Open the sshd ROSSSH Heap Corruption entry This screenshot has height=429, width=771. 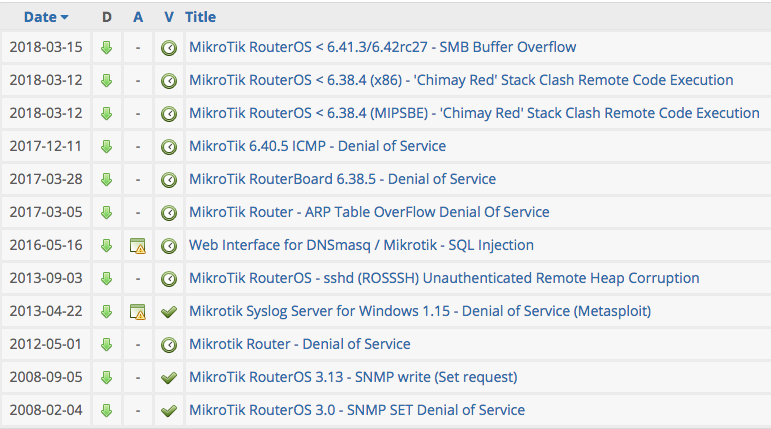[444, 278]
